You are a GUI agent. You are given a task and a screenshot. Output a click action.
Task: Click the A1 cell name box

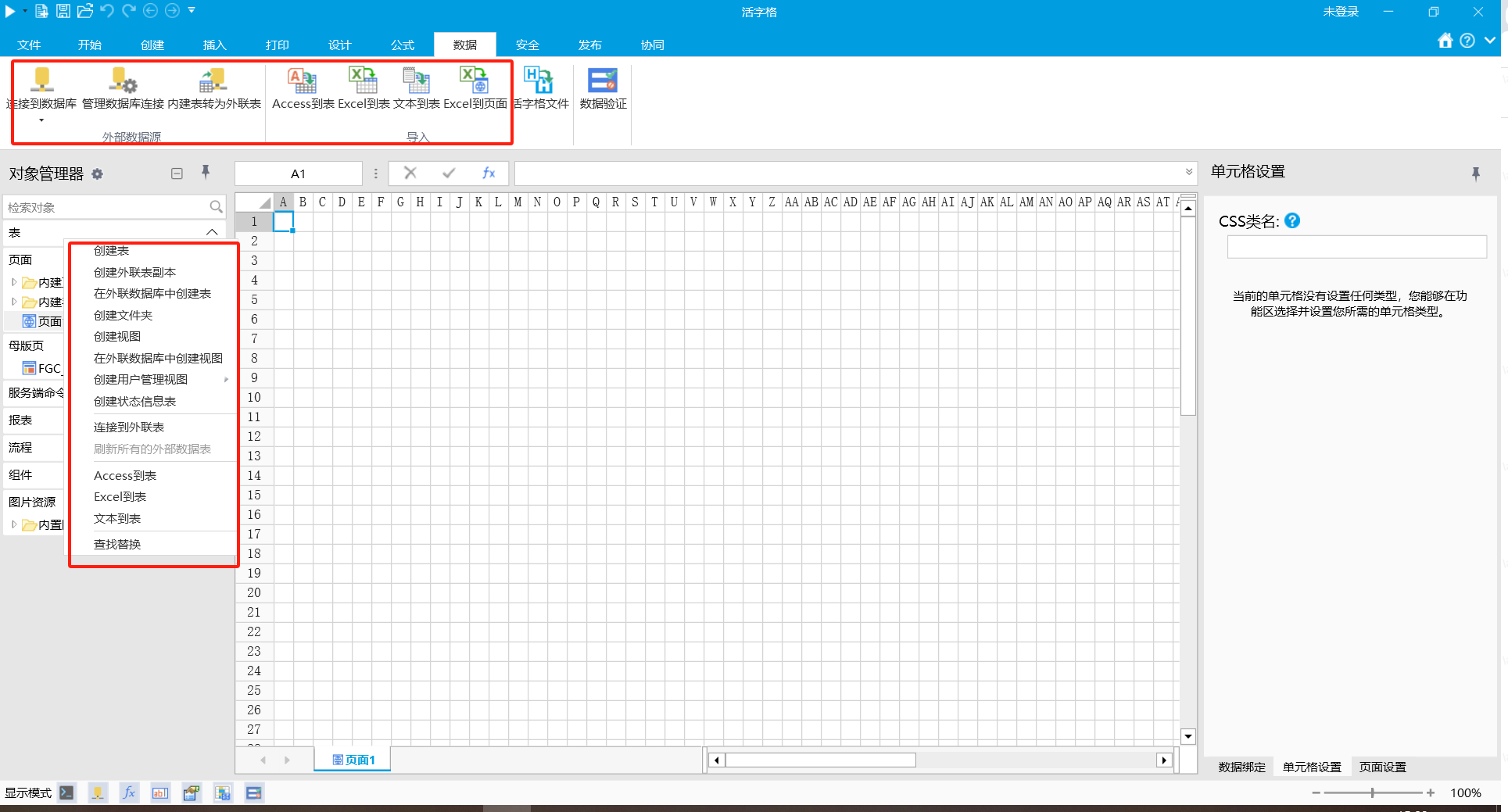(x=298, y=173)
